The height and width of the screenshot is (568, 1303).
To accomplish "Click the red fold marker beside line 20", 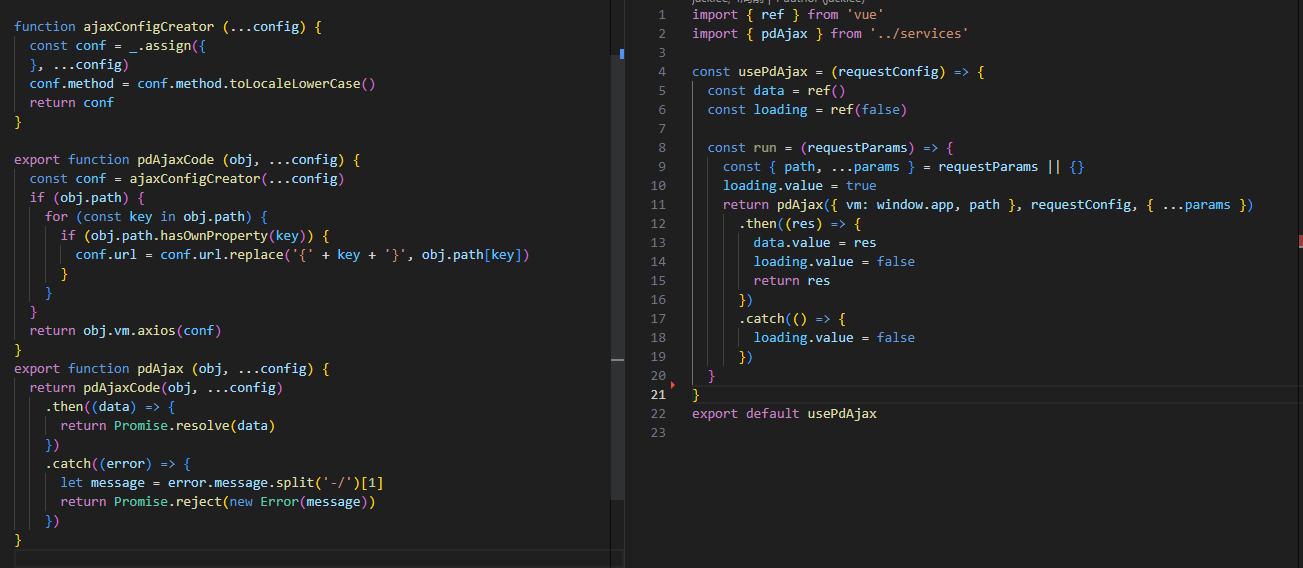I will coord(673,383).
